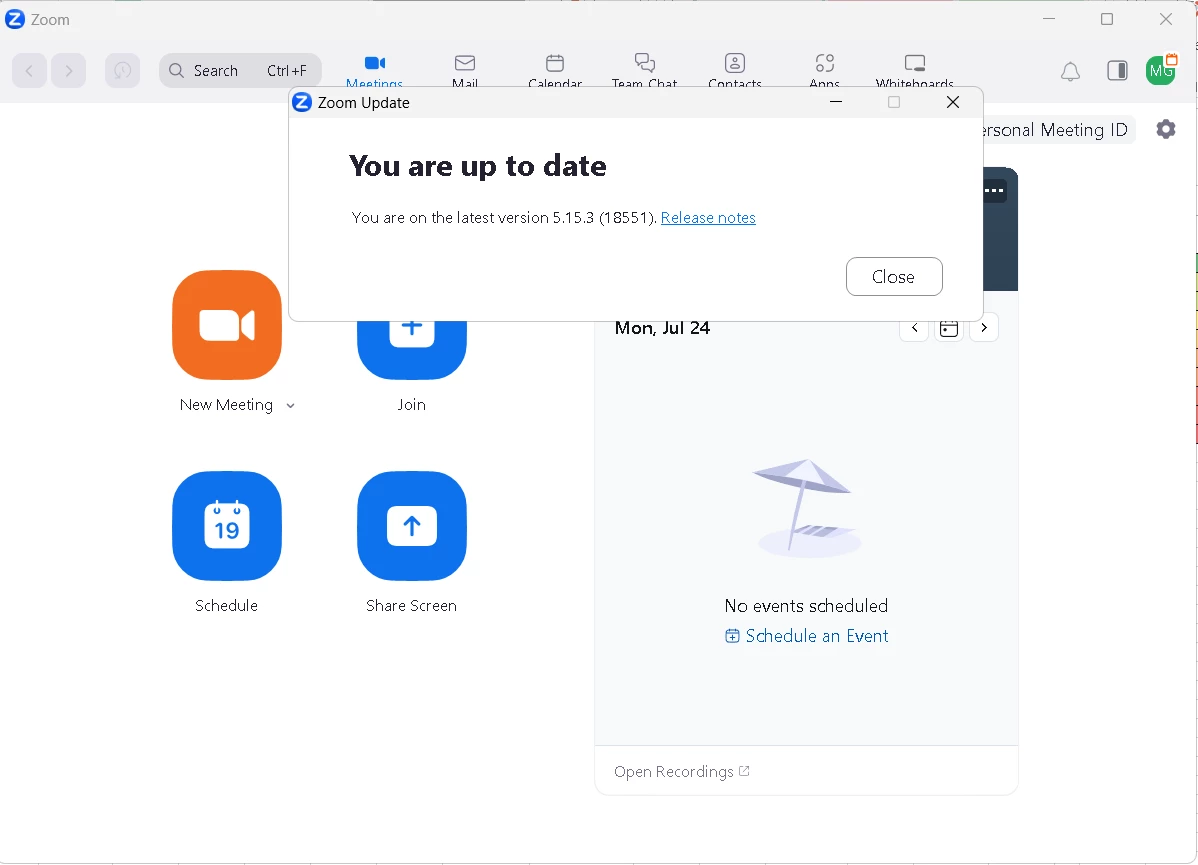Toggle the side panel layout icon
Viewport: 1198px width, 865px height.
1117,71
